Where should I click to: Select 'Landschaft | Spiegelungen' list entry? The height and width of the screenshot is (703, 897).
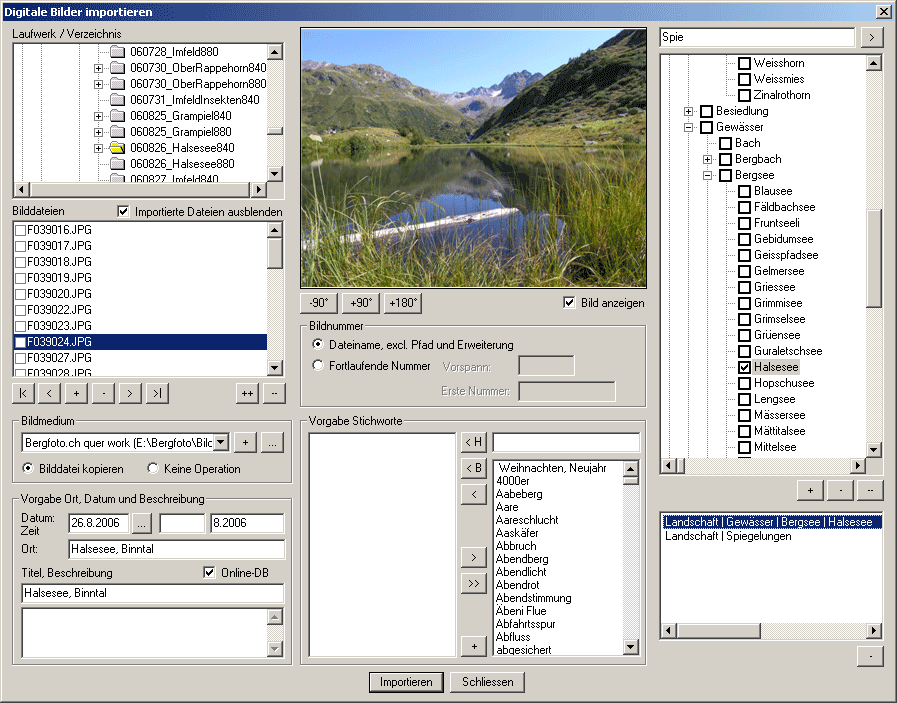[x=728, y=536]
